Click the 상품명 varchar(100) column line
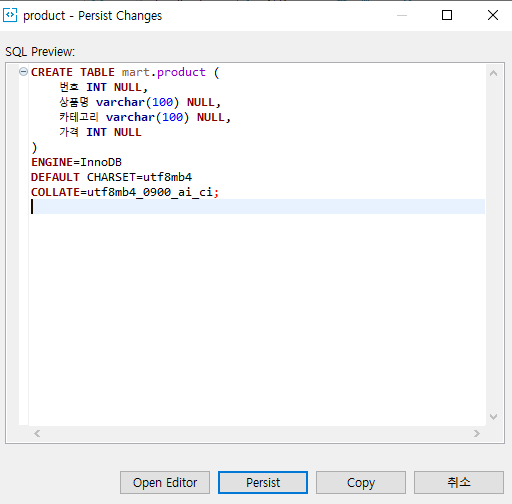The height and width of the screenshot is (504, 512). pyautogui.click(x=140, y=102)
